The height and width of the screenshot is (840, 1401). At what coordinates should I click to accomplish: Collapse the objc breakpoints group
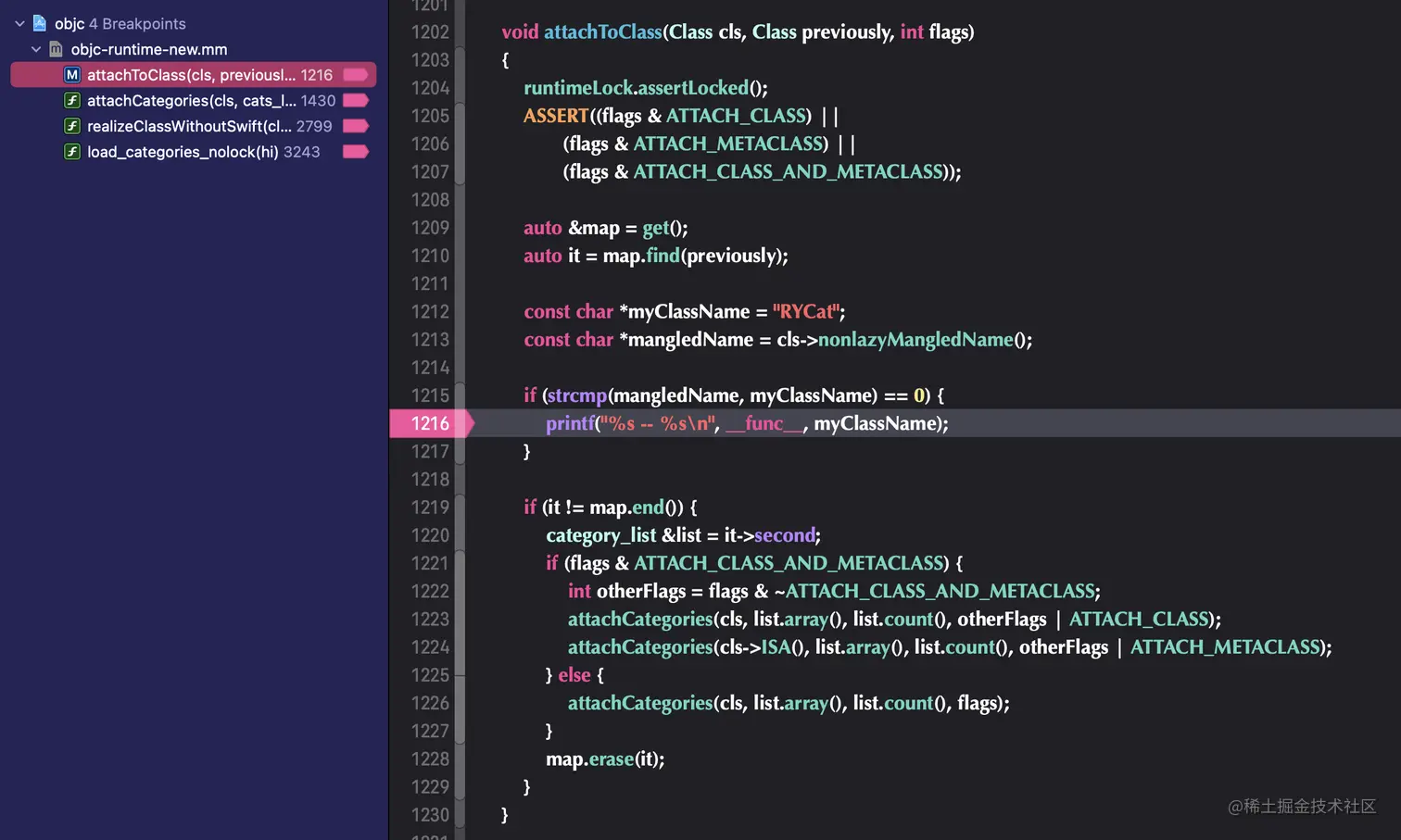point(19,23)
